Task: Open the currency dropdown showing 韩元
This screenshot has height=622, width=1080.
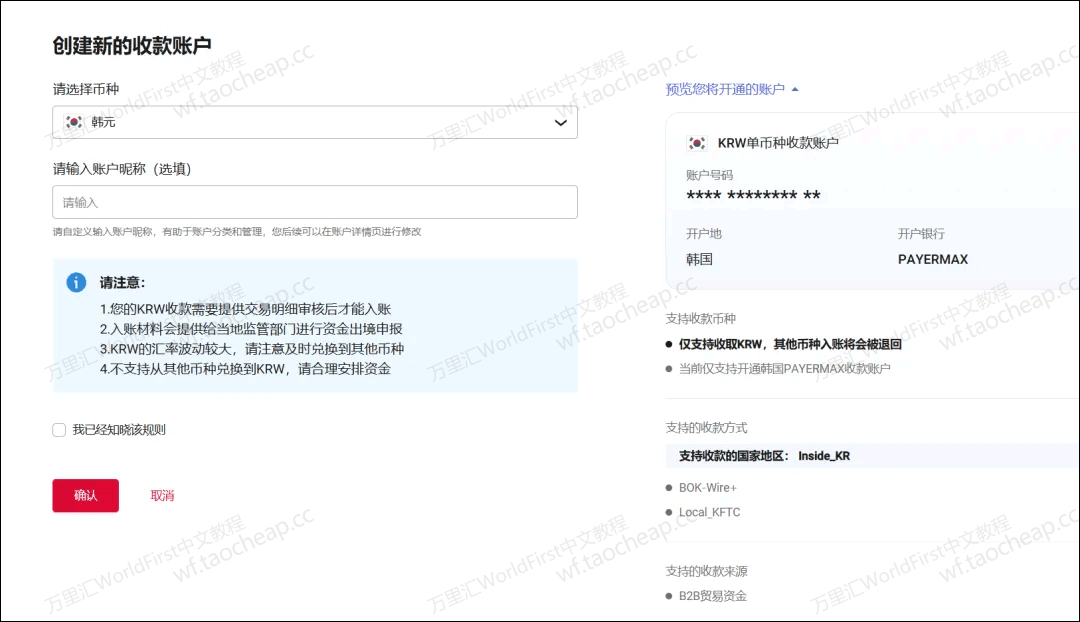Action: (315, 123)
